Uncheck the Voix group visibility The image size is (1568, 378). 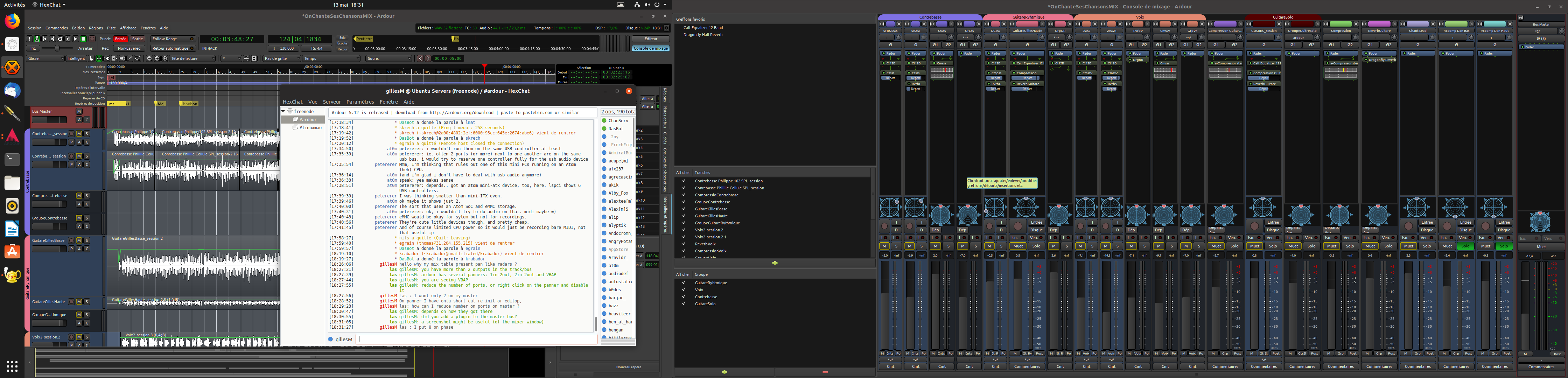[x=684, y=290]
